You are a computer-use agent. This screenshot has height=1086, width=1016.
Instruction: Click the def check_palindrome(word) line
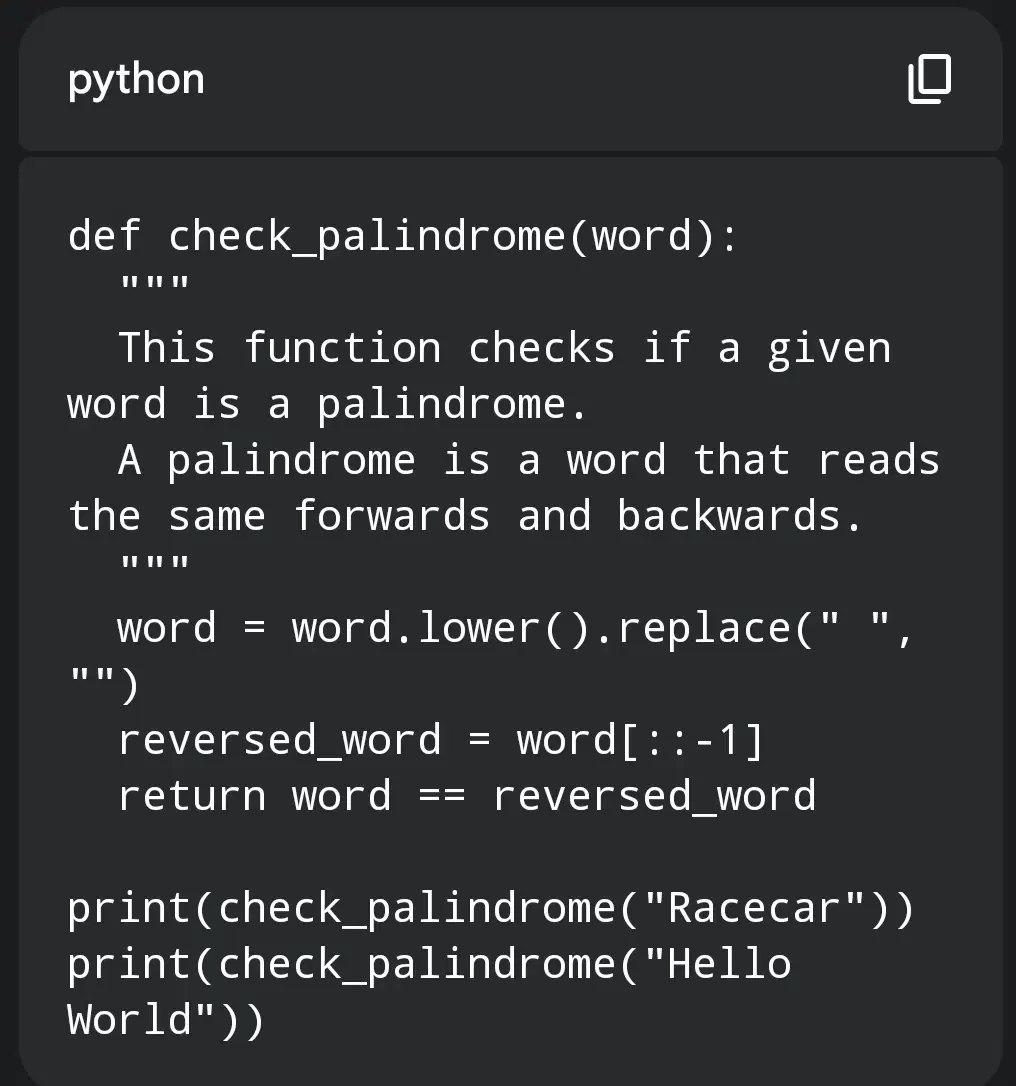pos(403,237)
